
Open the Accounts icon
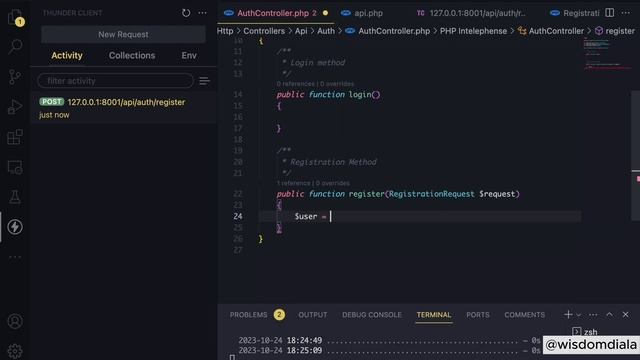pyautogui.click(x=15, y=322)
